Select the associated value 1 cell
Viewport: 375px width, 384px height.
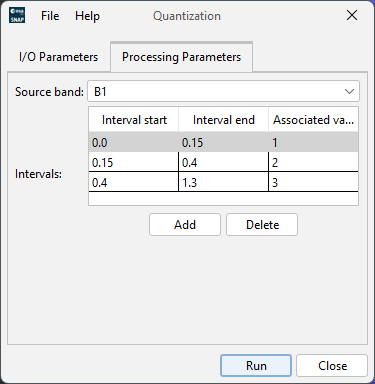click(313, 142)
